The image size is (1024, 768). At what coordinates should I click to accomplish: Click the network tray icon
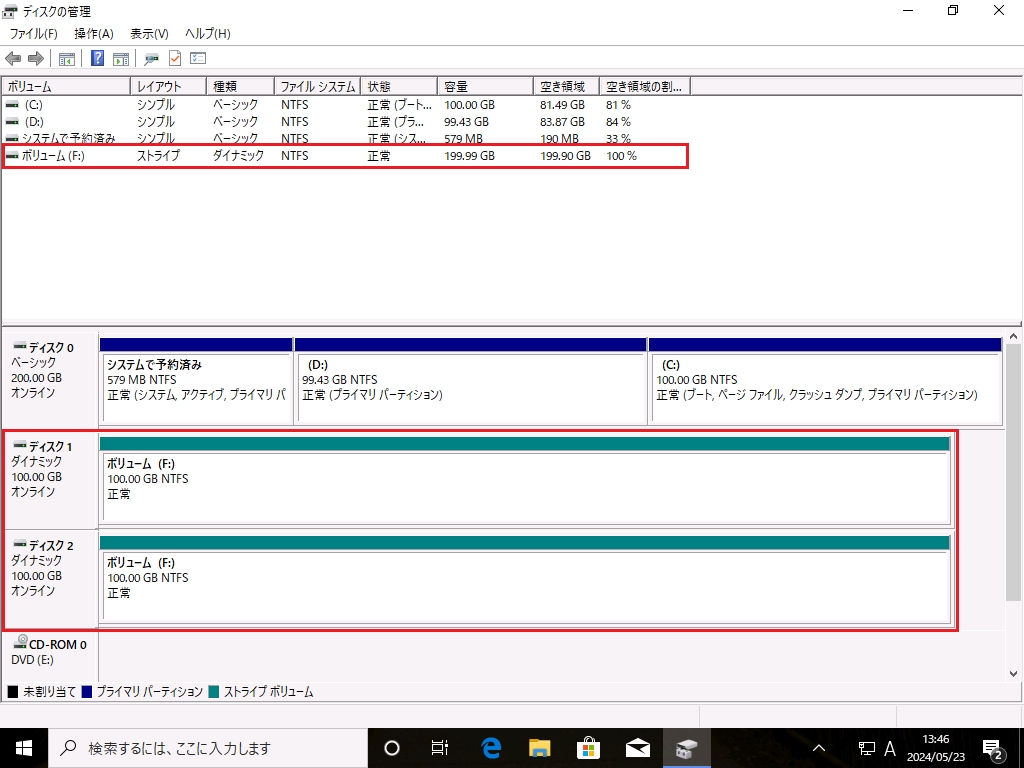pyautogui.click(x=867, y=748)
